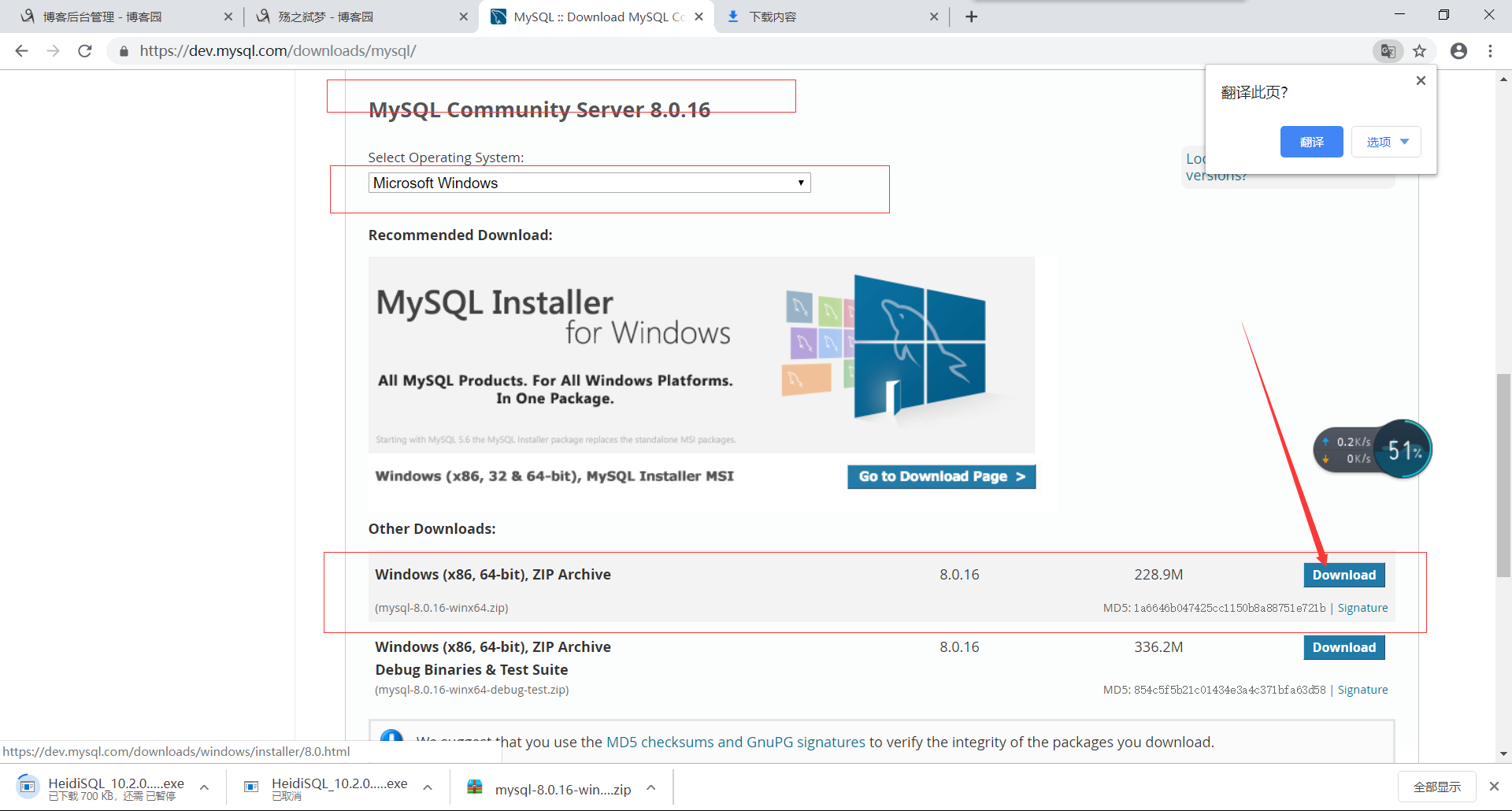Open Signature link for debug-test zip
The image size is (1512, 811).
(1362, 690)
